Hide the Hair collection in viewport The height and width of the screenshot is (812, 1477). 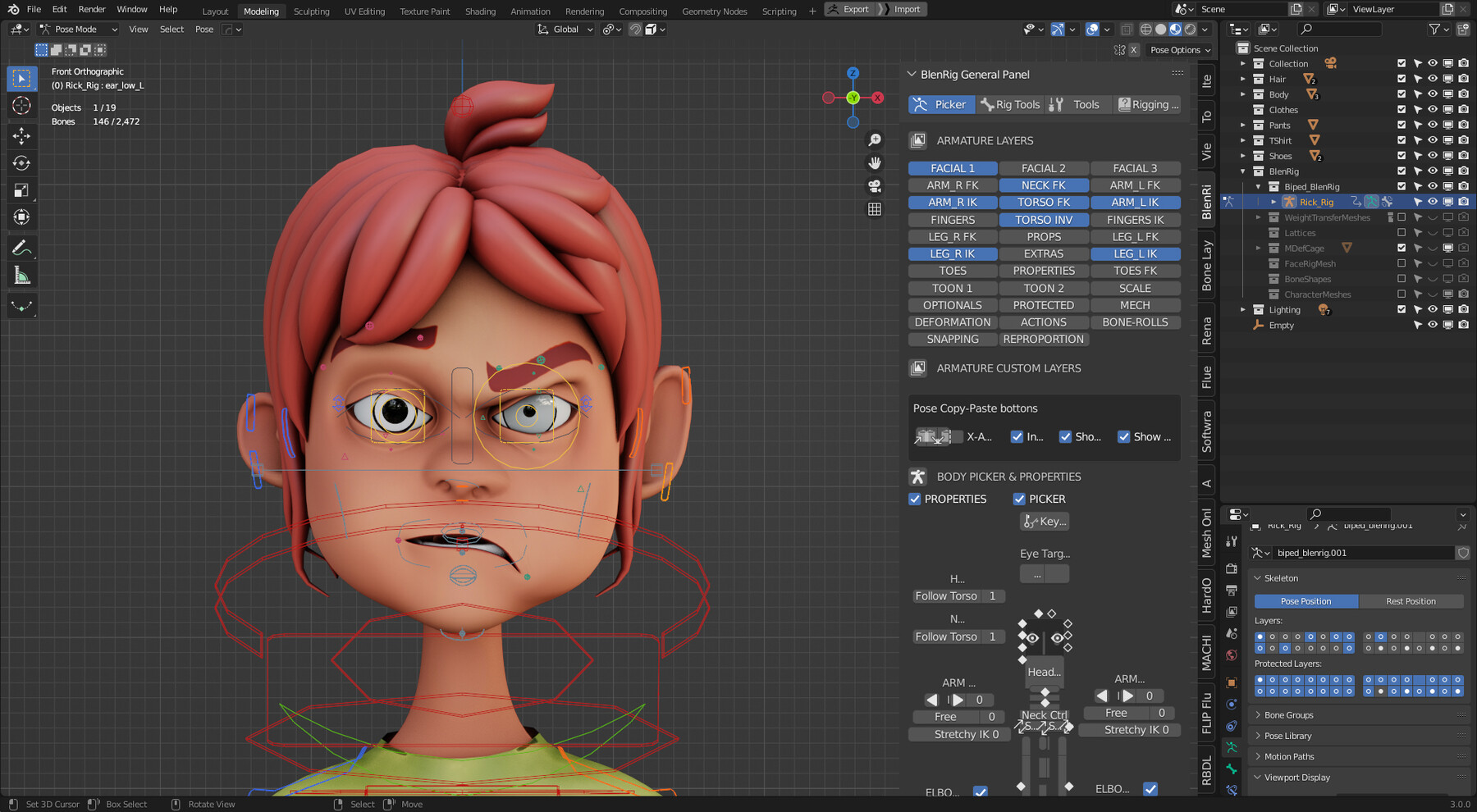click(1433, 79)
